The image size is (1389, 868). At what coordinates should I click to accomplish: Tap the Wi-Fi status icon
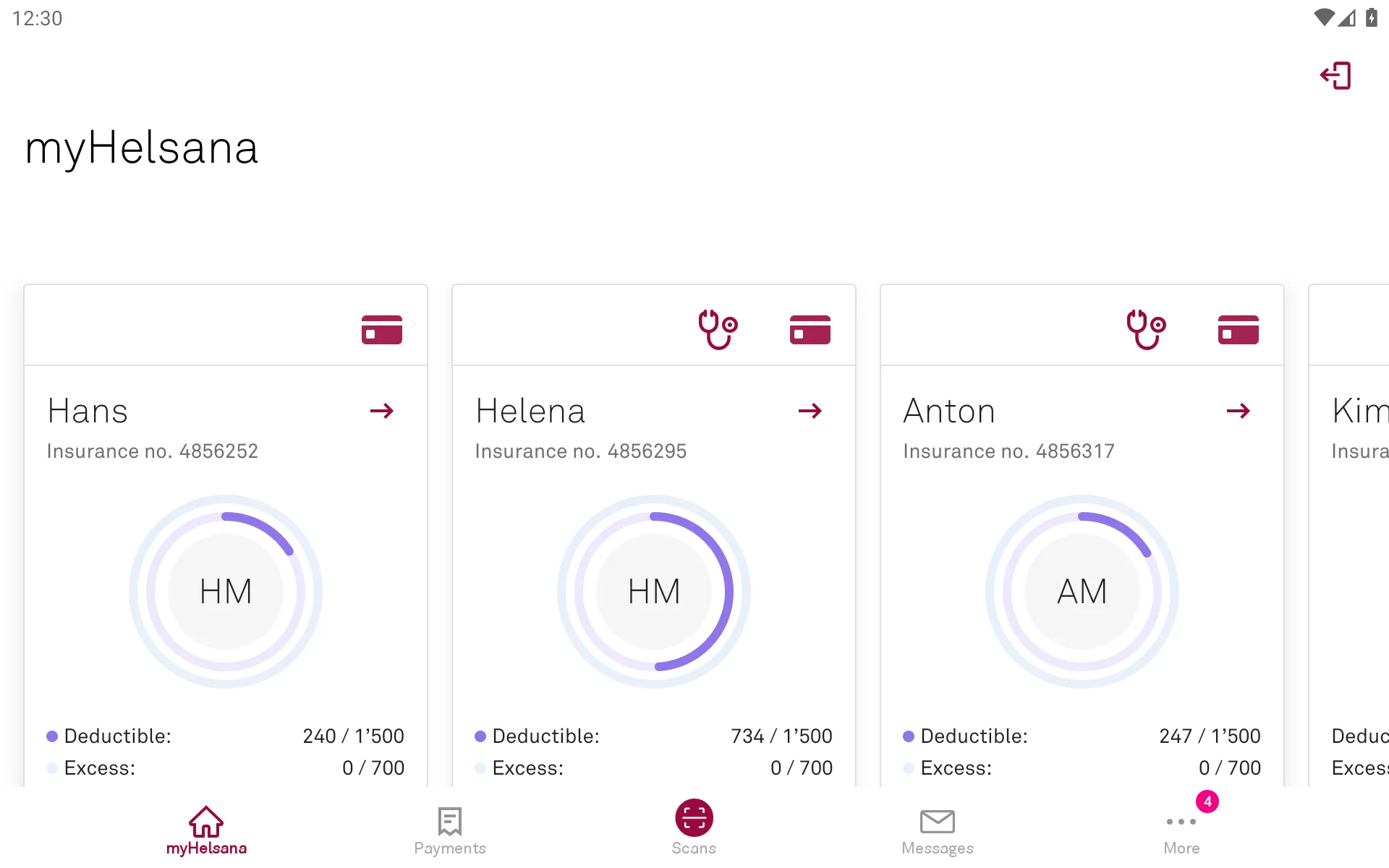(x=1324, y=17)
